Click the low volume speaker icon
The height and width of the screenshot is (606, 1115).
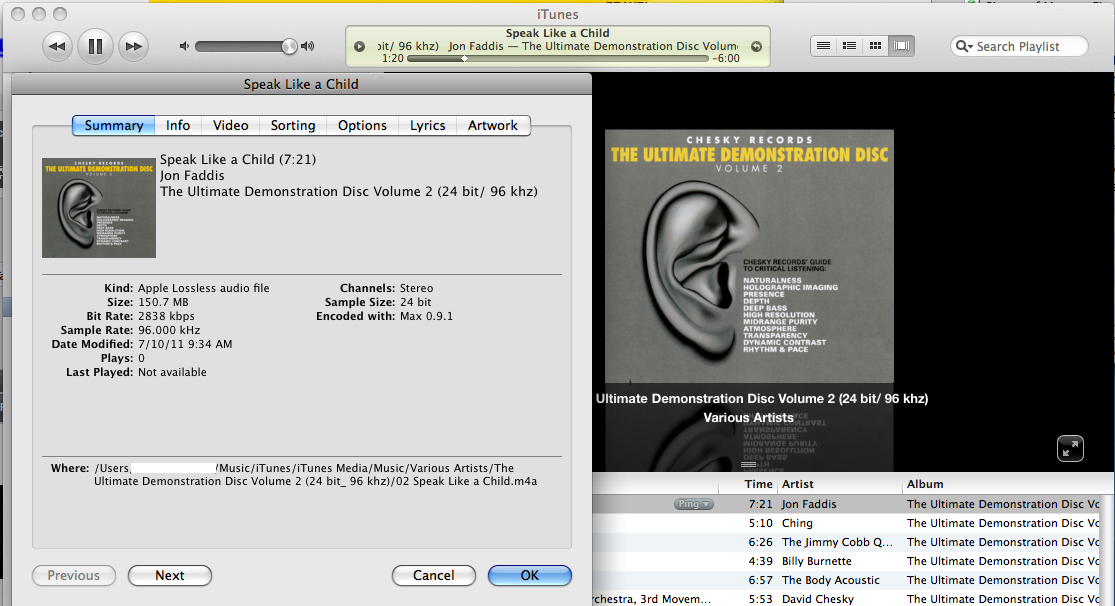[x=184, y=46]
